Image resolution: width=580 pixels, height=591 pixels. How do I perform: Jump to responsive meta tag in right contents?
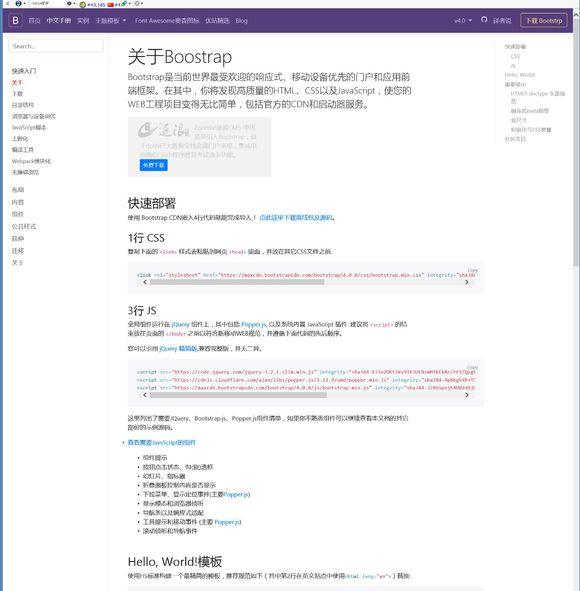click(x=529, y=111)
